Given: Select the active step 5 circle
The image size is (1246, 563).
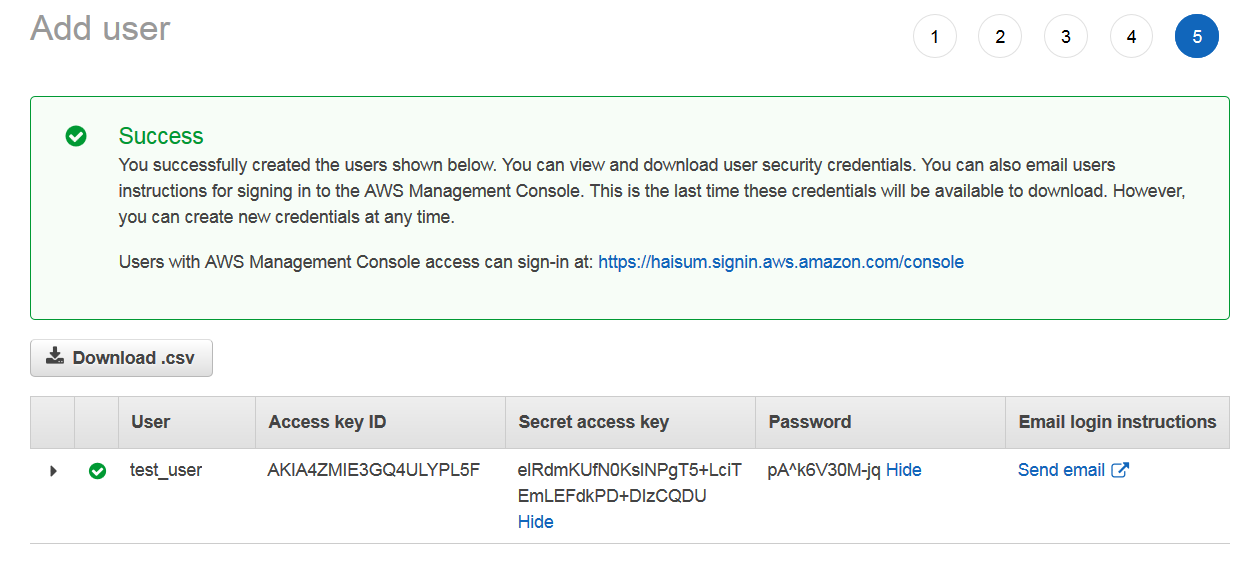Looking at the screenshot, I should pyautogui.click(x=1197, y=37).
